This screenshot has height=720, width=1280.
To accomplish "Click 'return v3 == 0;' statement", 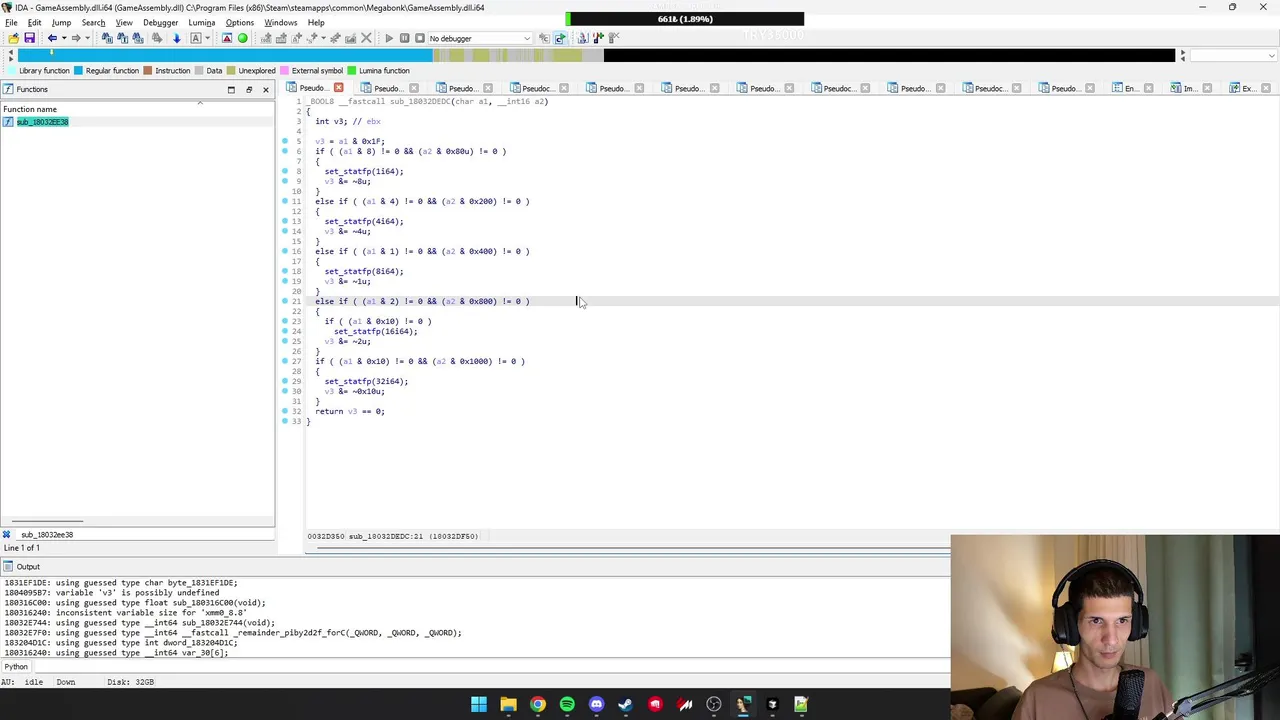I will [x=350, y=411].
